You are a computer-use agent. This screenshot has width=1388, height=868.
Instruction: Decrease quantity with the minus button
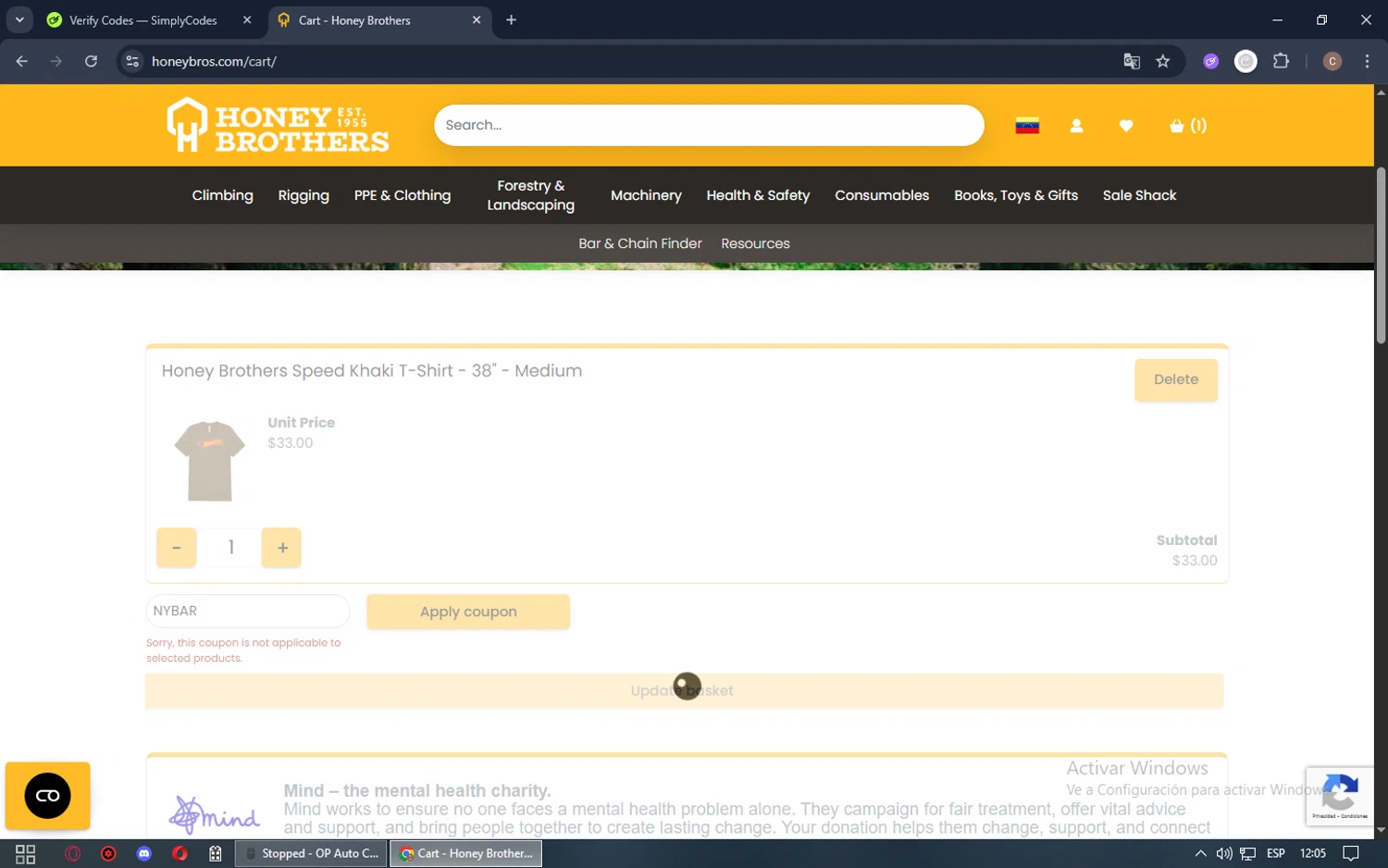click(177, 548)
